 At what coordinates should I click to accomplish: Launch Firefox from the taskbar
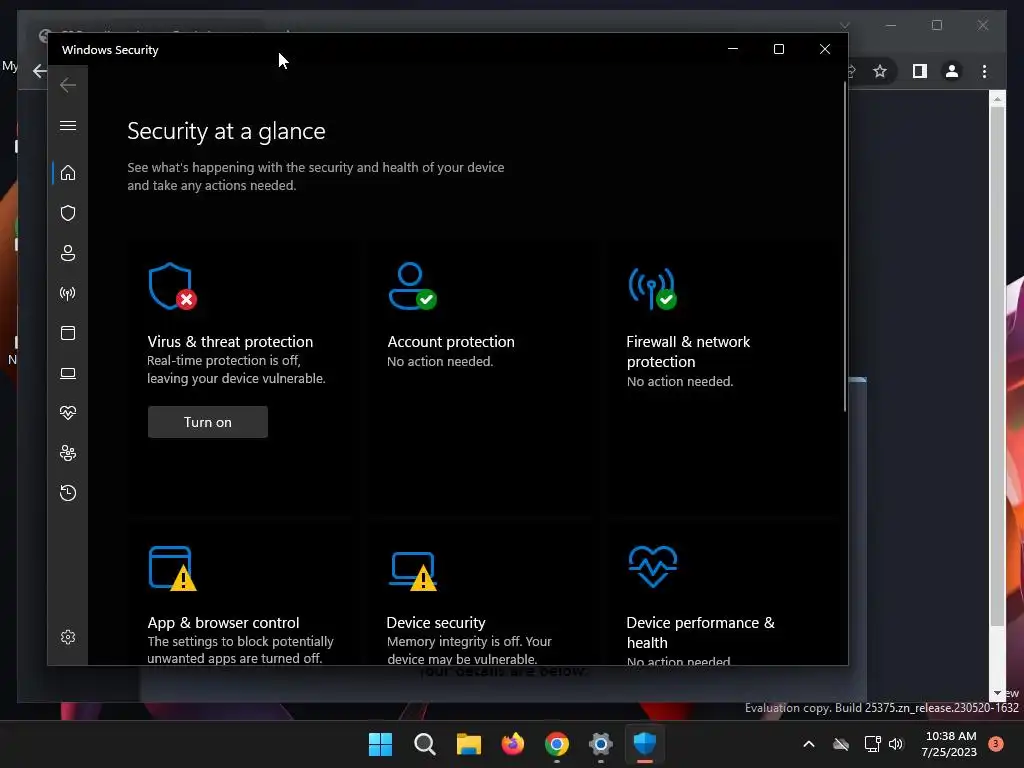[x=513, y=744]
